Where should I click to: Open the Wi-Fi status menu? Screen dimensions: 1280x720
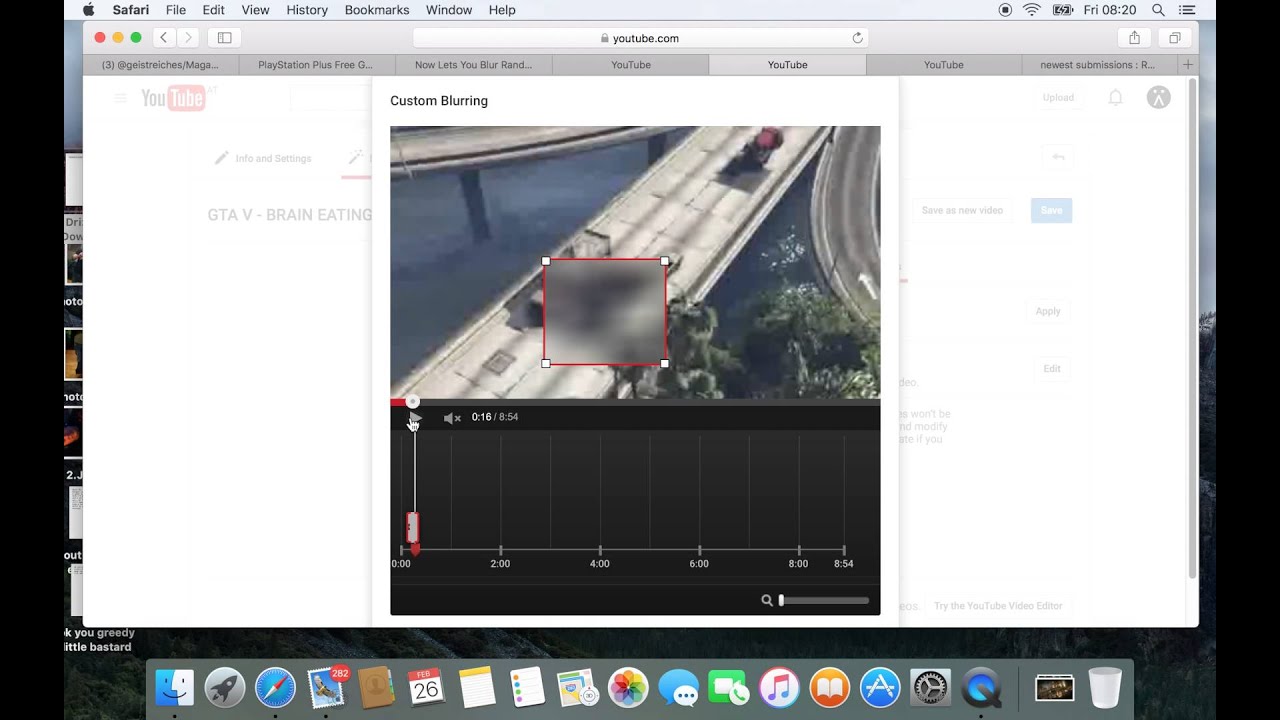[x=1032, y=10]
